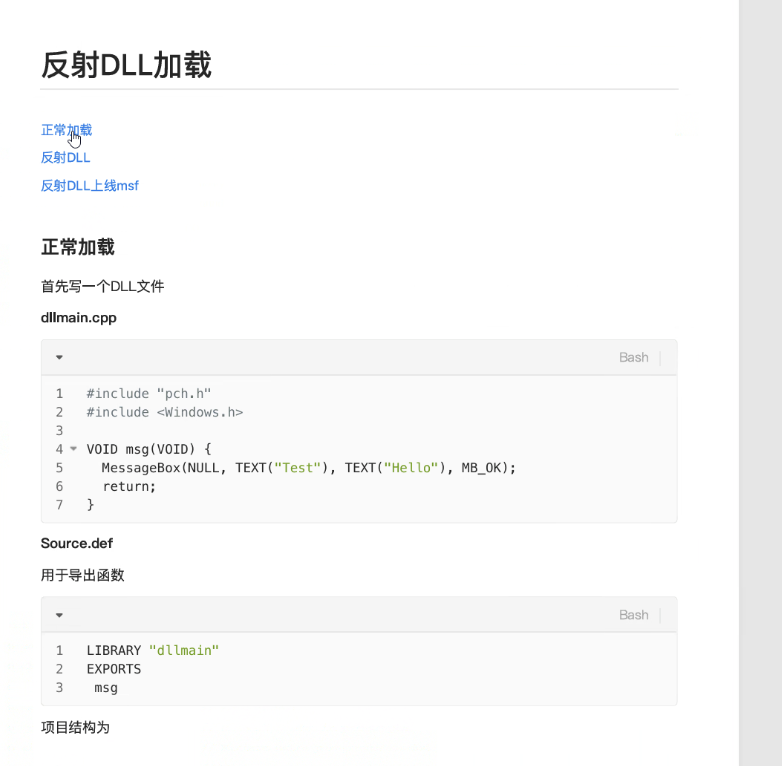Click the 反射DLL加载 page title

pos(126,65)
